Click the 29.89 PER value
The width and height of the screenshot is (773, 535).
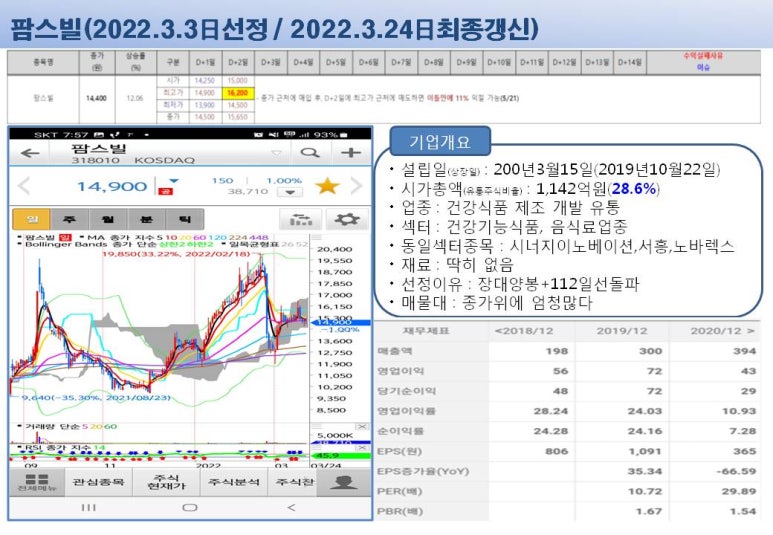[739, 491]
